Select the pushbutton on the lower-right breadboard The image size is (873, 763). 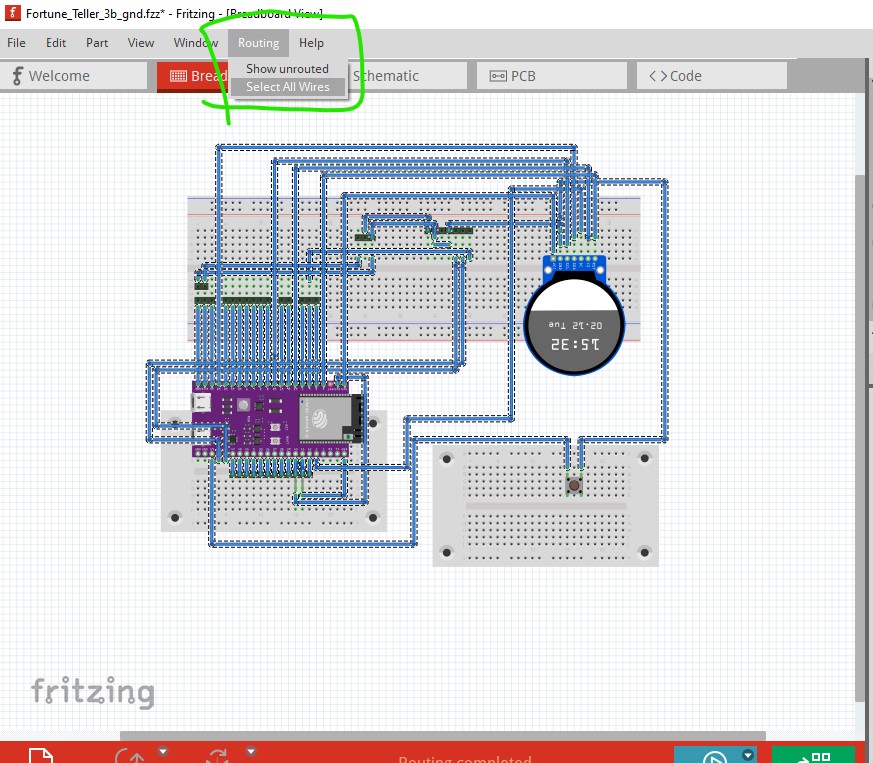coord(575,485)
